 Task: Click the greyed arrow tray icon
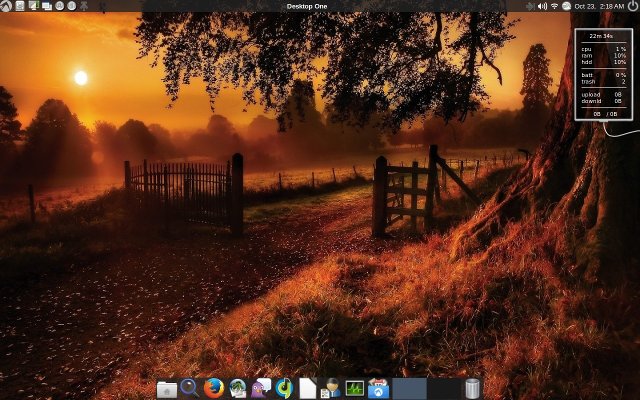point(530,6)
